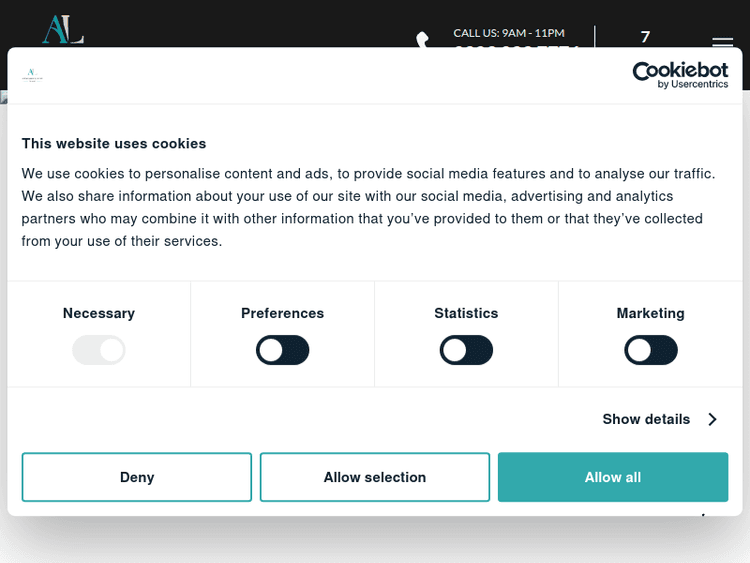Click the phone handset icon
Viewport: 750px width, 563px height.
(423, 40)
